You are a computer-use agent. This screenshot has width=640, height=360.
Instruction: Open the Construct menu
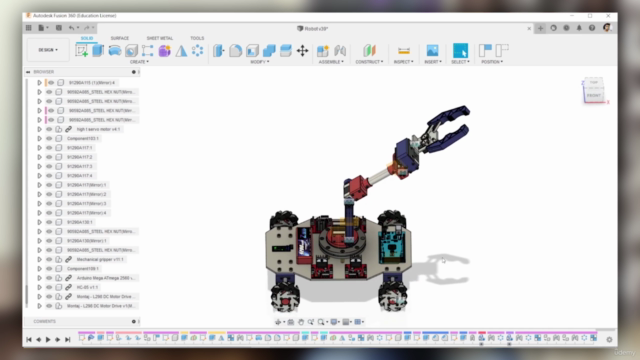coord(369,62)
